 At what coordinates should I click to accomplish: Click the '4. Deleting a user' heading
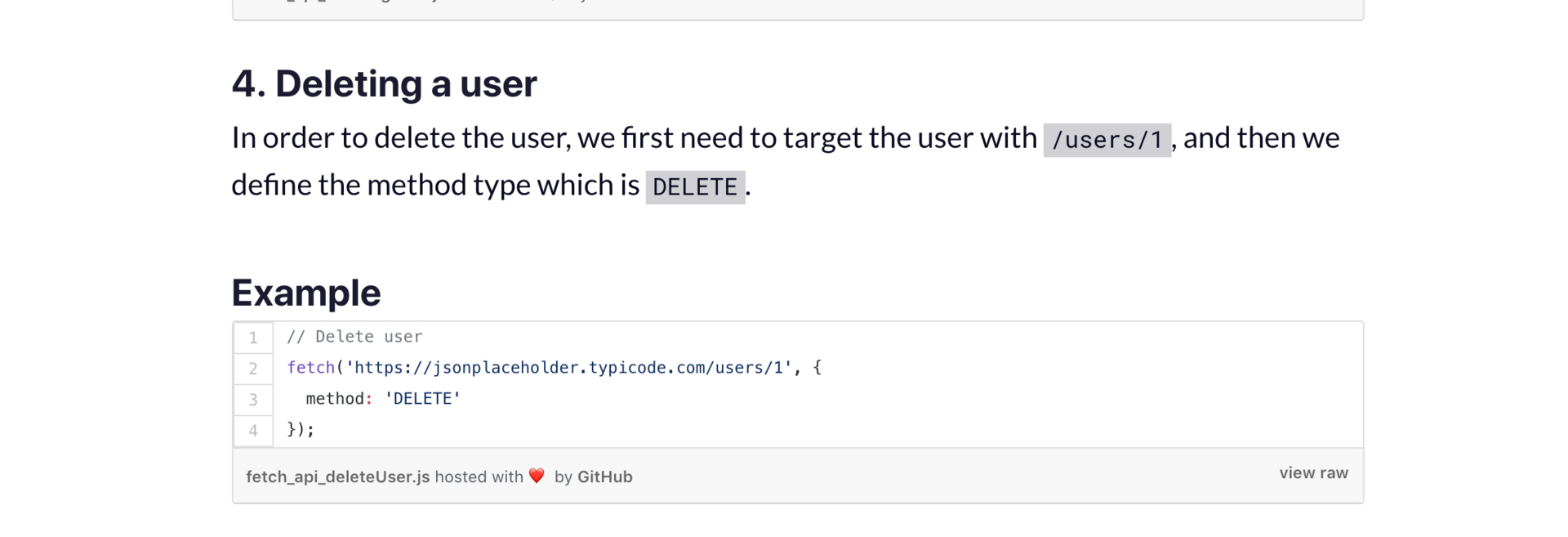tap(384, 83)
